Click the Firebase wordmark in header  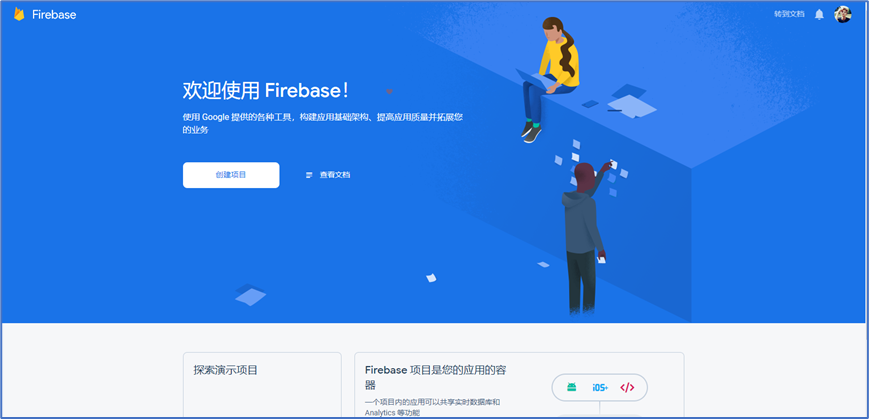[x=54, y=15]
